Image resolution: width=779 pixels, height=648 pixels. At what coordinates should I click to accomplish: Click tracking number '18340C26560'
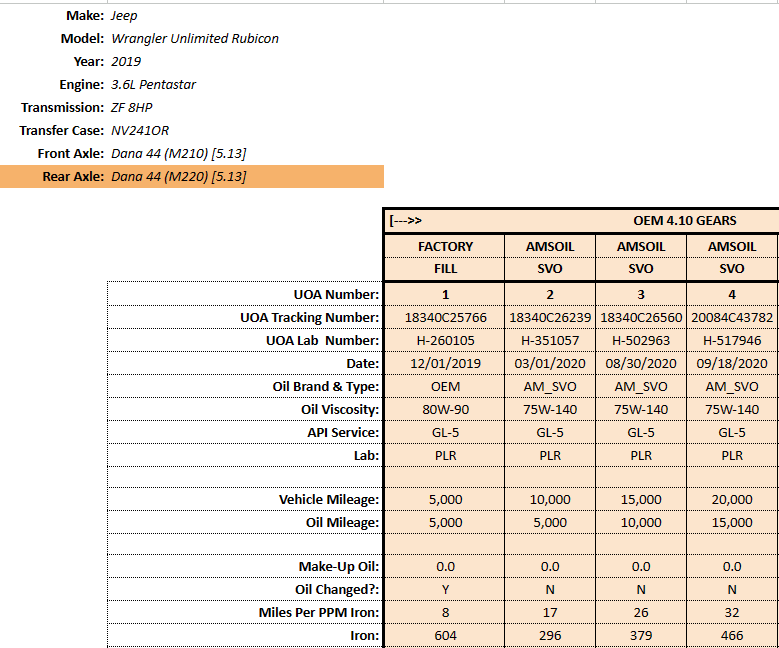pyautogui.click(x=641, y=318)
